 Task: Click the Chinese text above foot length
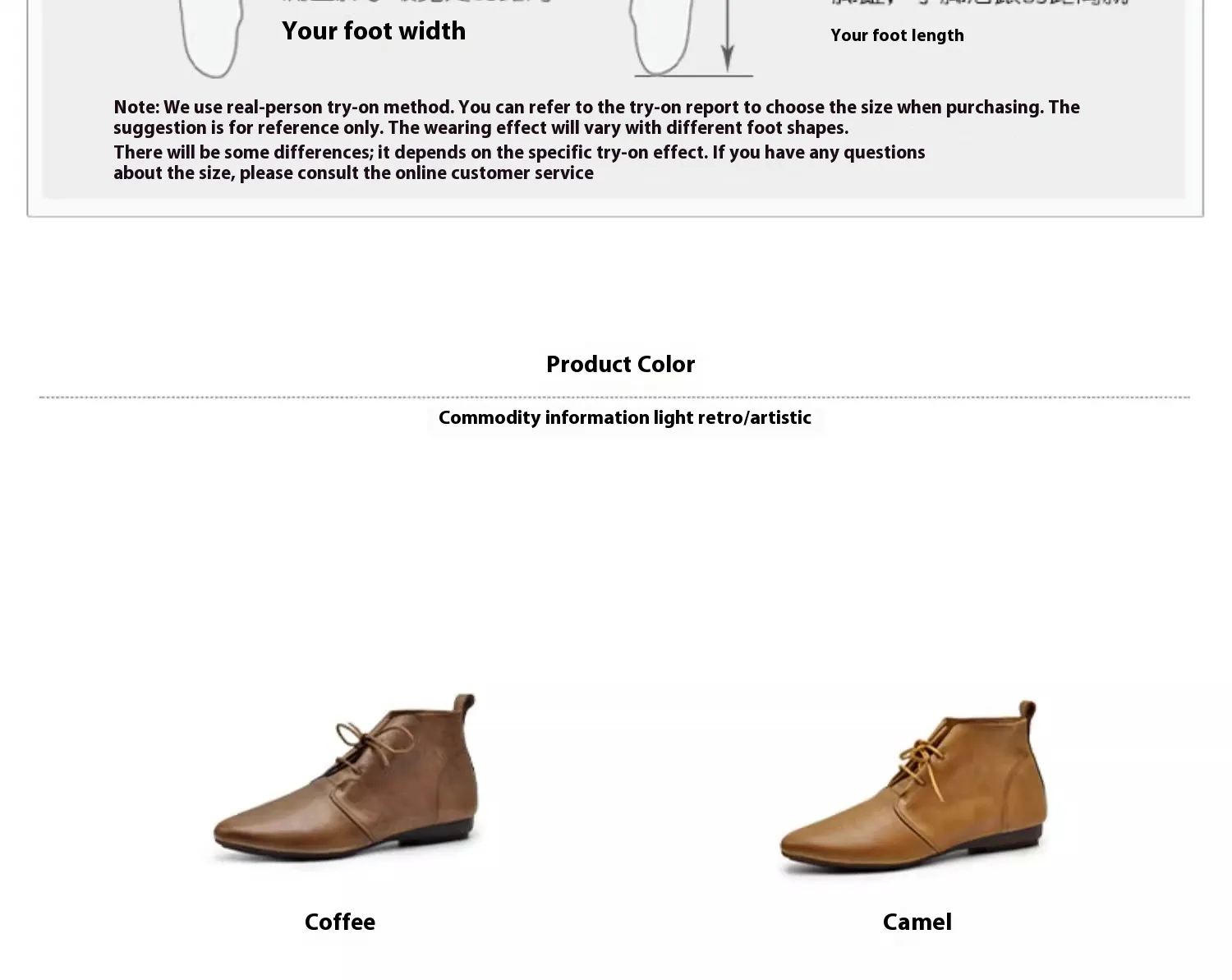tap(979, 2)
